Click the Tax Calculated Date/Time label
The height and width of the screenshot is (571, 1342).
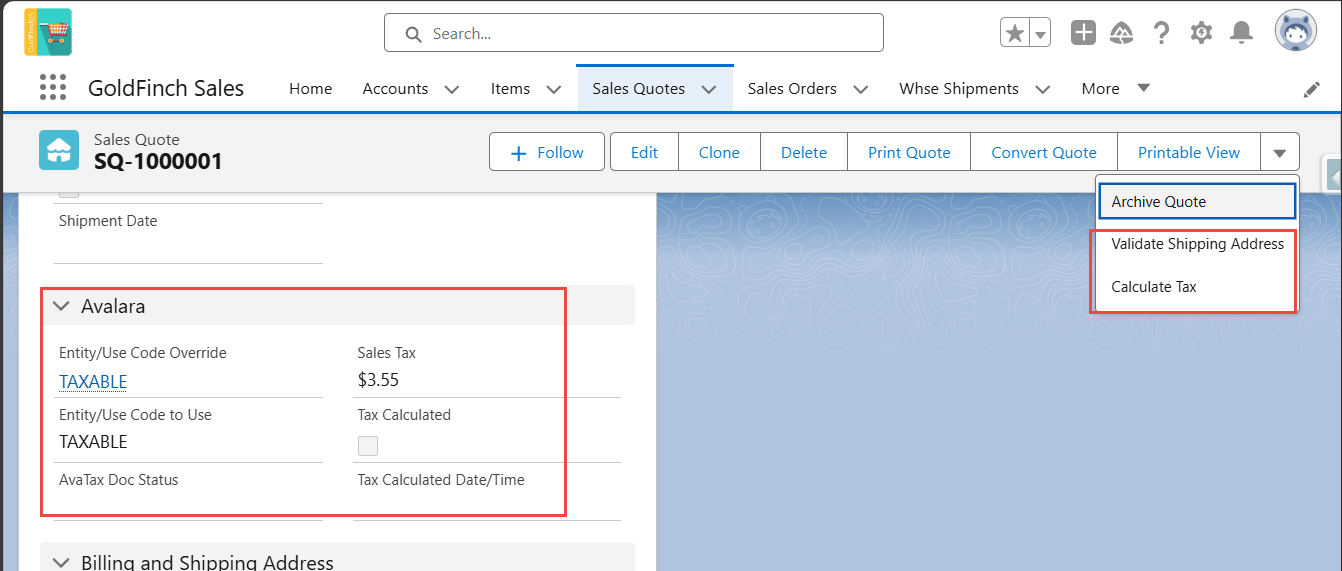441,480
